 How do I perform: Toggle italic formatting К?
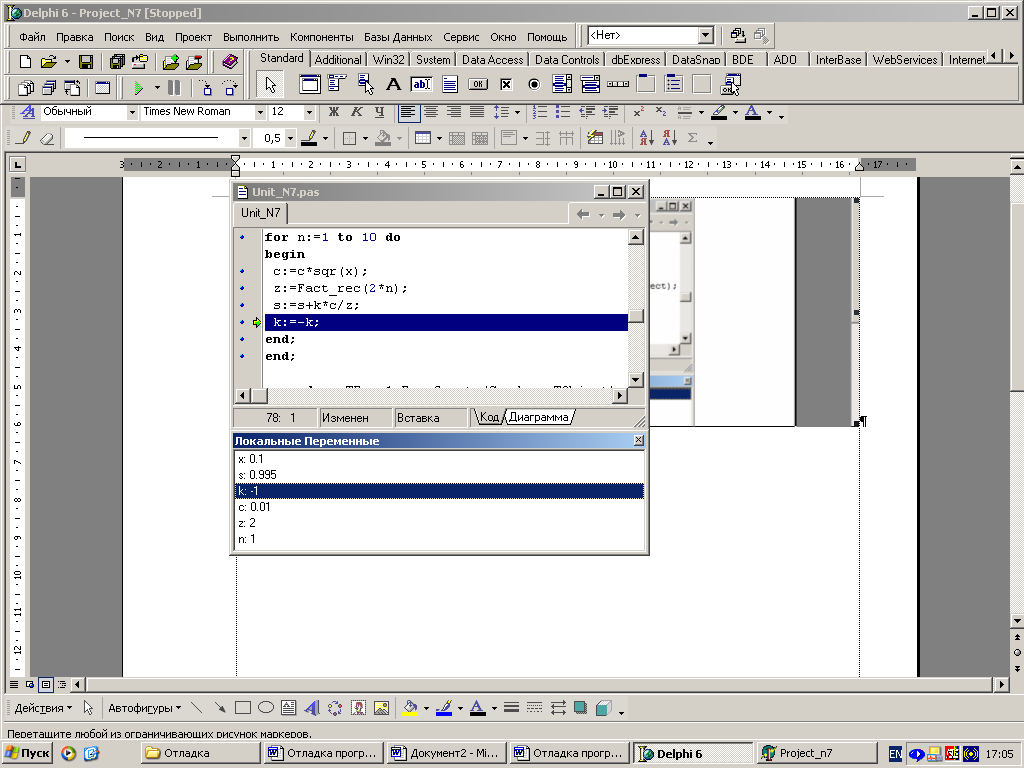[357, 112]
